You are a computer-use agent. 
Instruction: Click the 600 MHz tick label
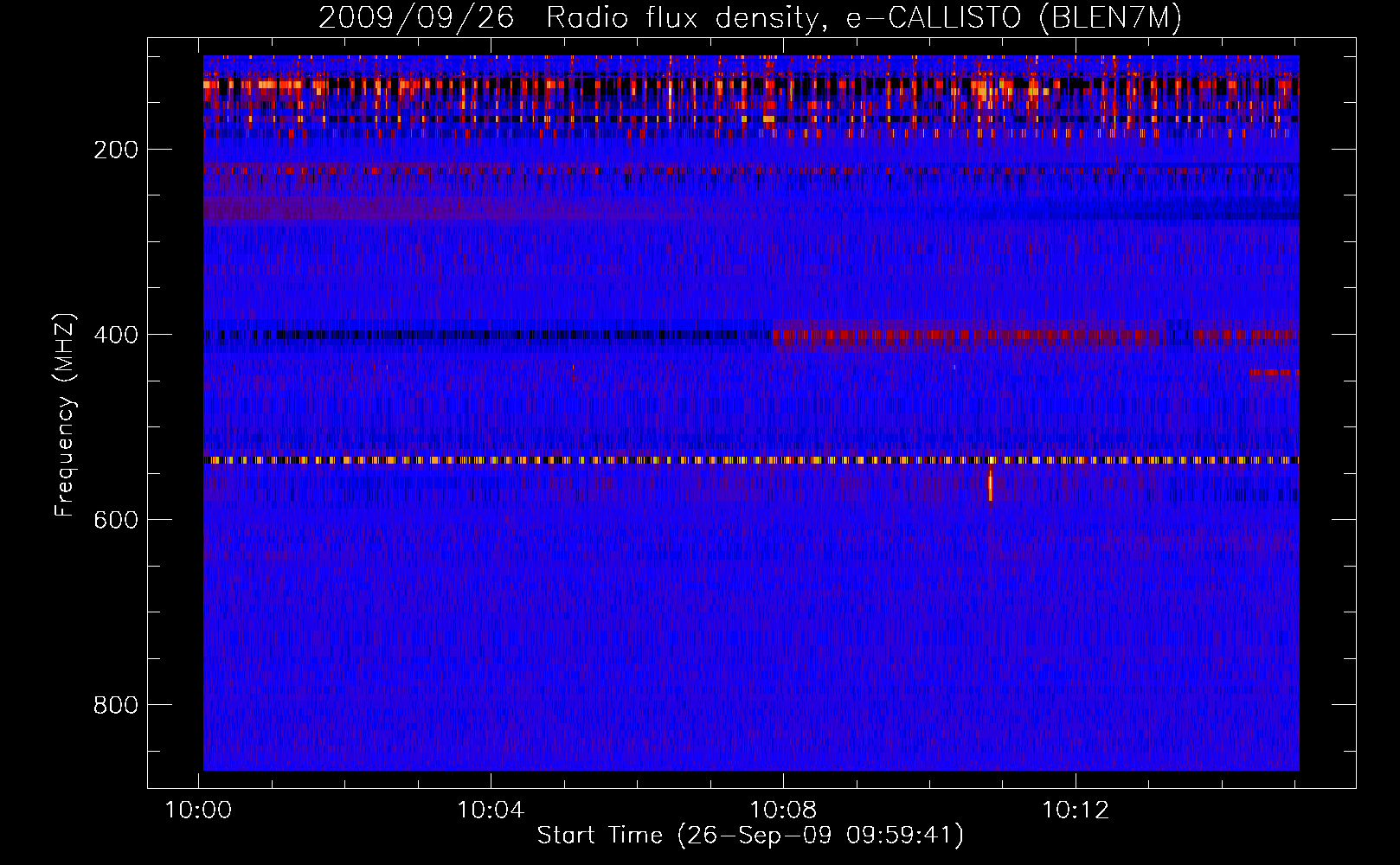(x=115, y=520)
